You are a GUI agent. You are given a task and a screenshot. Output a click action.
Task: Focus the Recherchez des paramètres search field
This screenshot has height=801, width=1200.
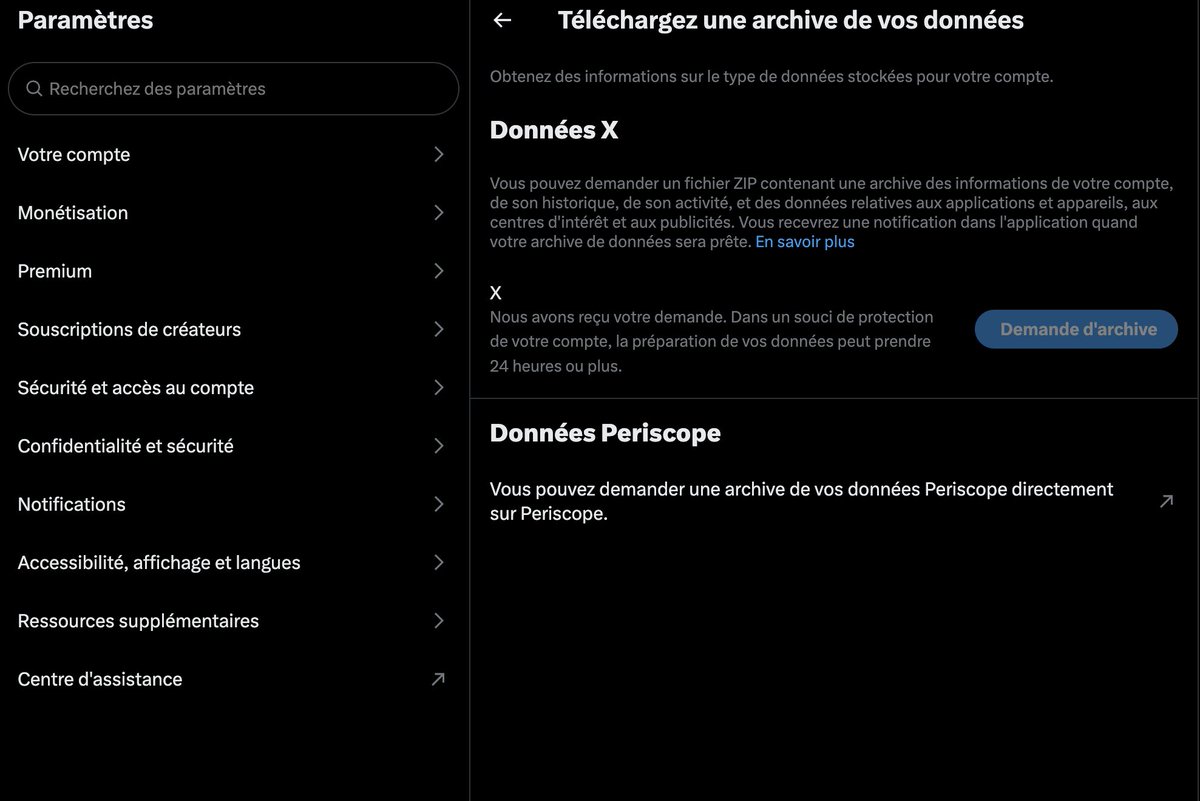tap(234, 89)
